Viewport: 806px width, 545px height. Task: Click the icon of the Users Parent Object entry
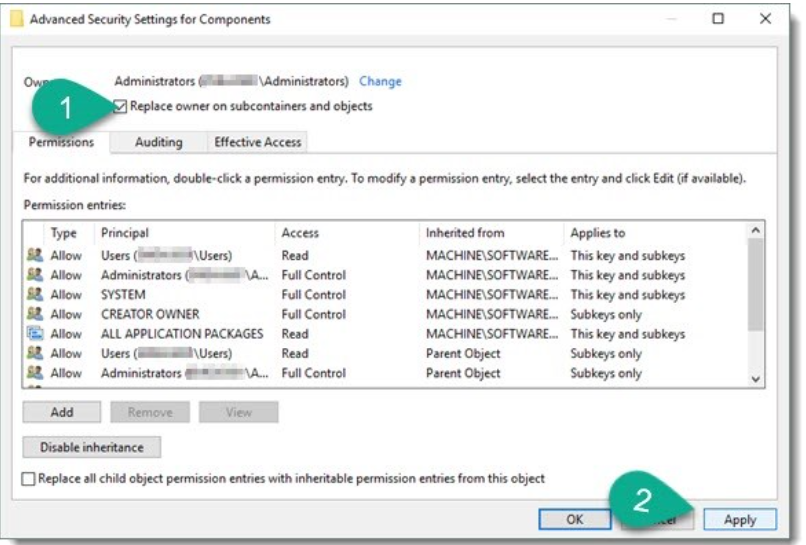(35, 353)
